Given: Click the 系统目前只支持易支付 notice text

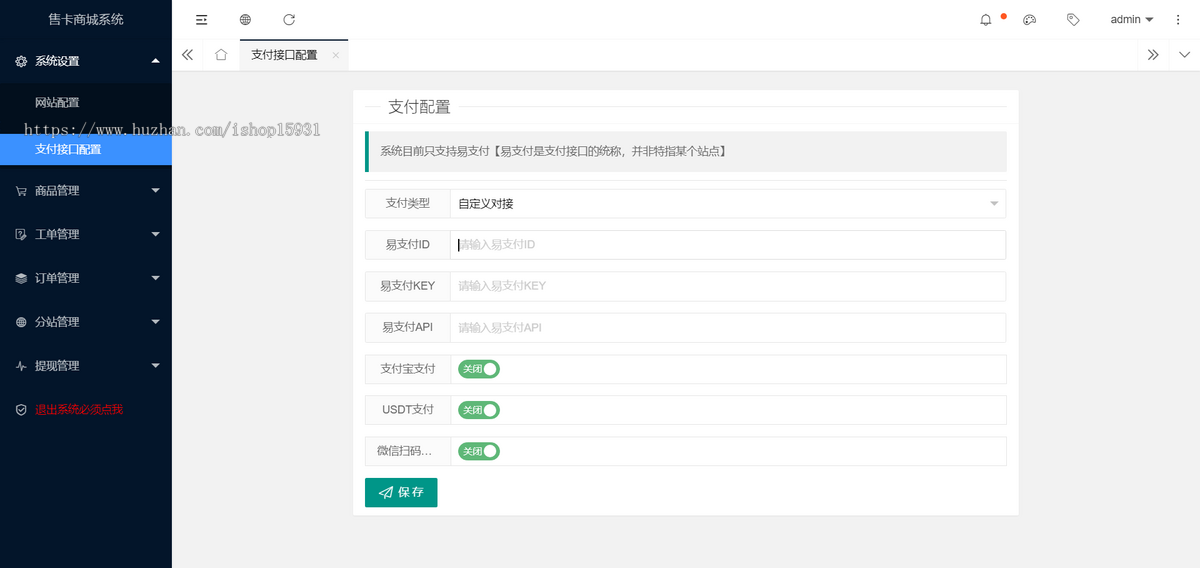Looking at the screenshot, I should point(553,152).
